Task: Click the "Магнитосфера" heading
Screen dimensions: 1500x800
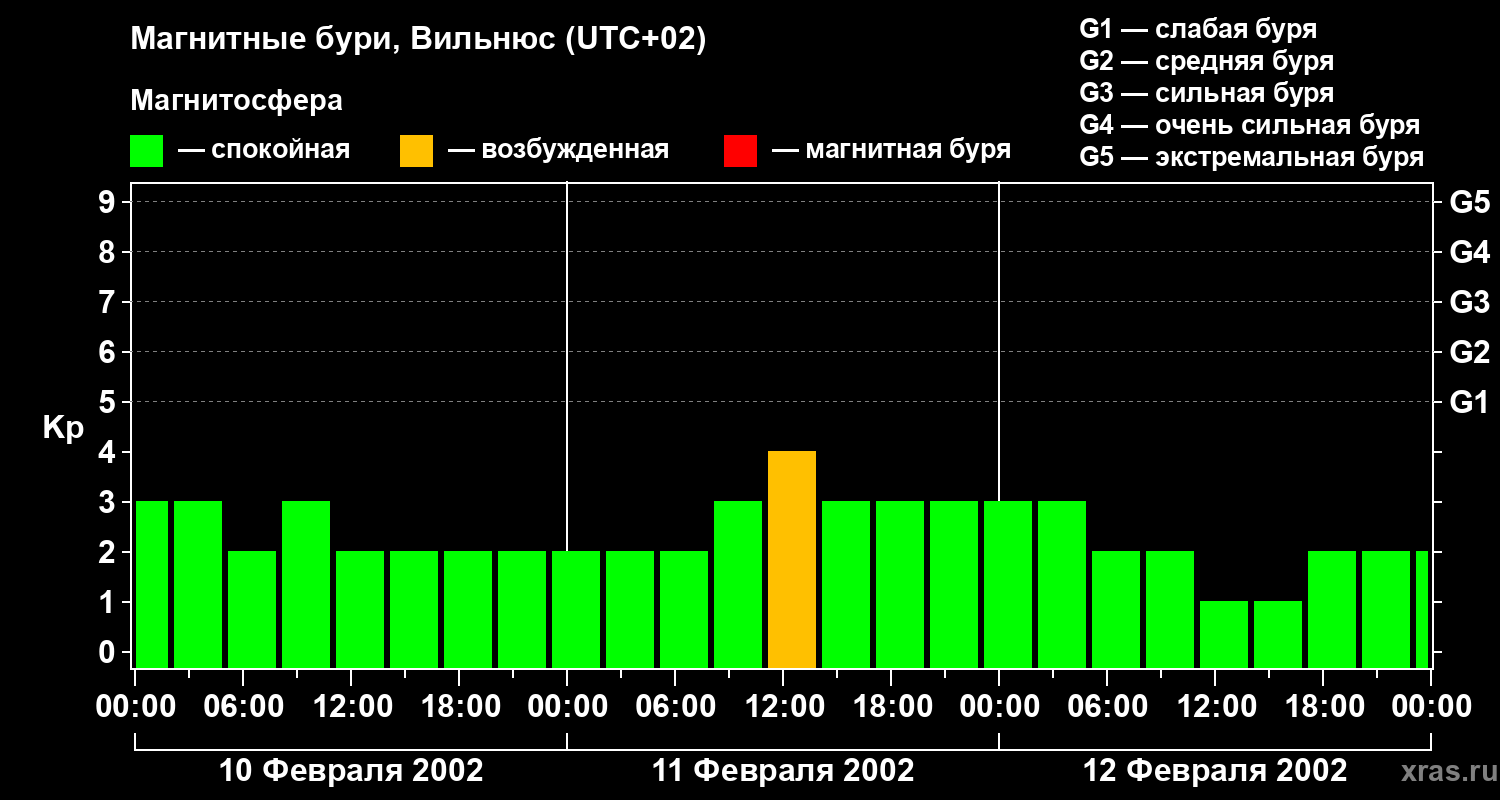Action: point(236,101)
